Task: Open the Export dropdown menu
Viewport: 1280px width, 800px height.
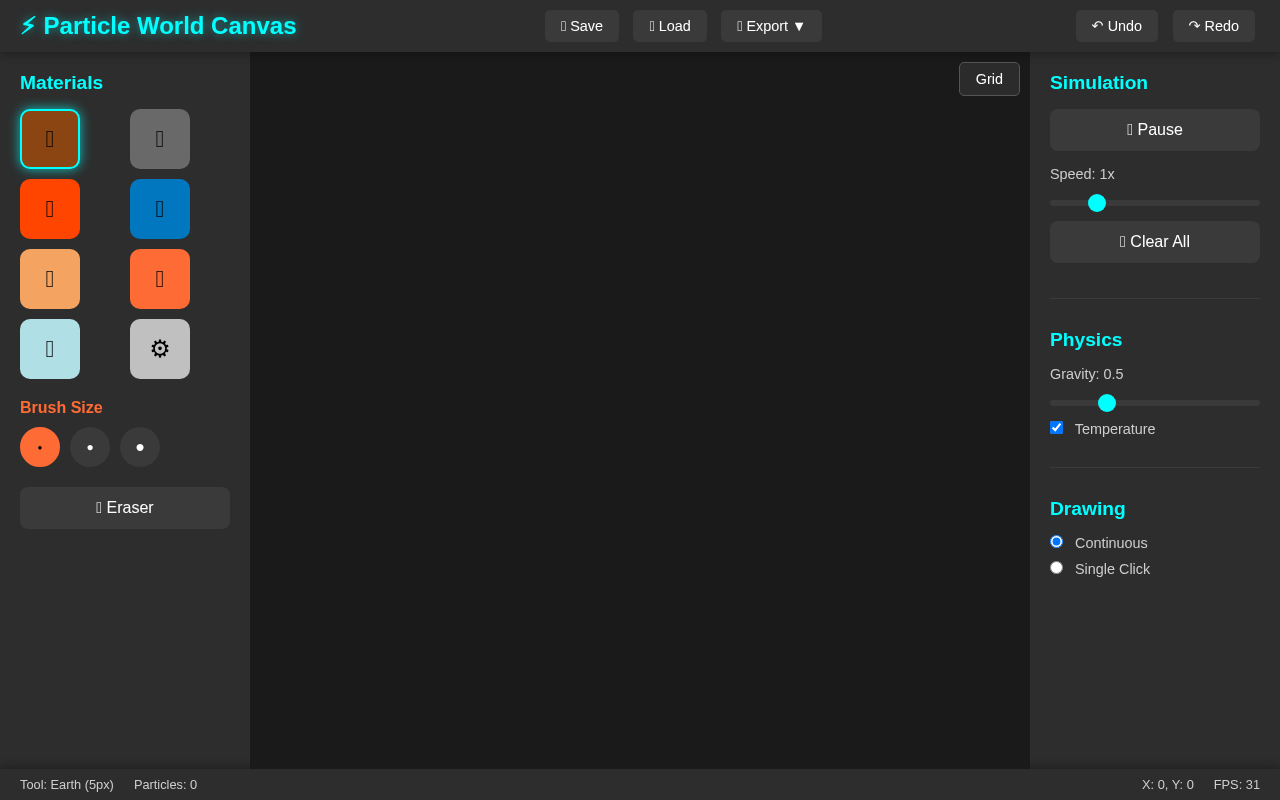Action: pos(771,26)
